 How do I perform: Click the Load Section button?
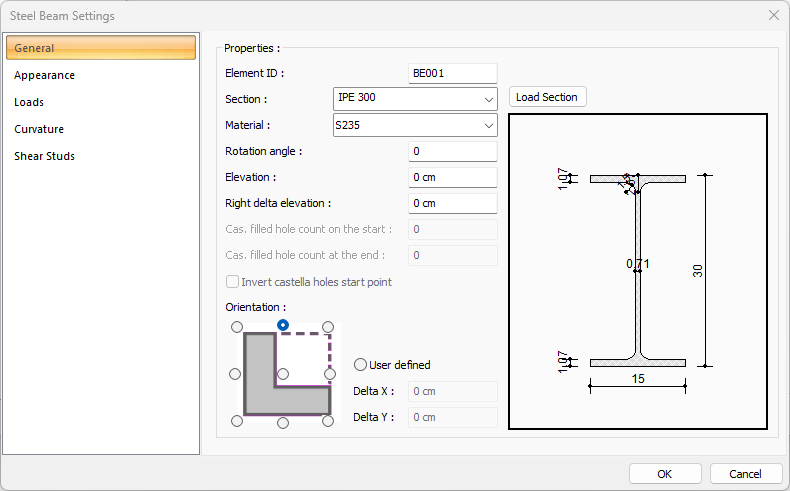(x=547, y=97)
